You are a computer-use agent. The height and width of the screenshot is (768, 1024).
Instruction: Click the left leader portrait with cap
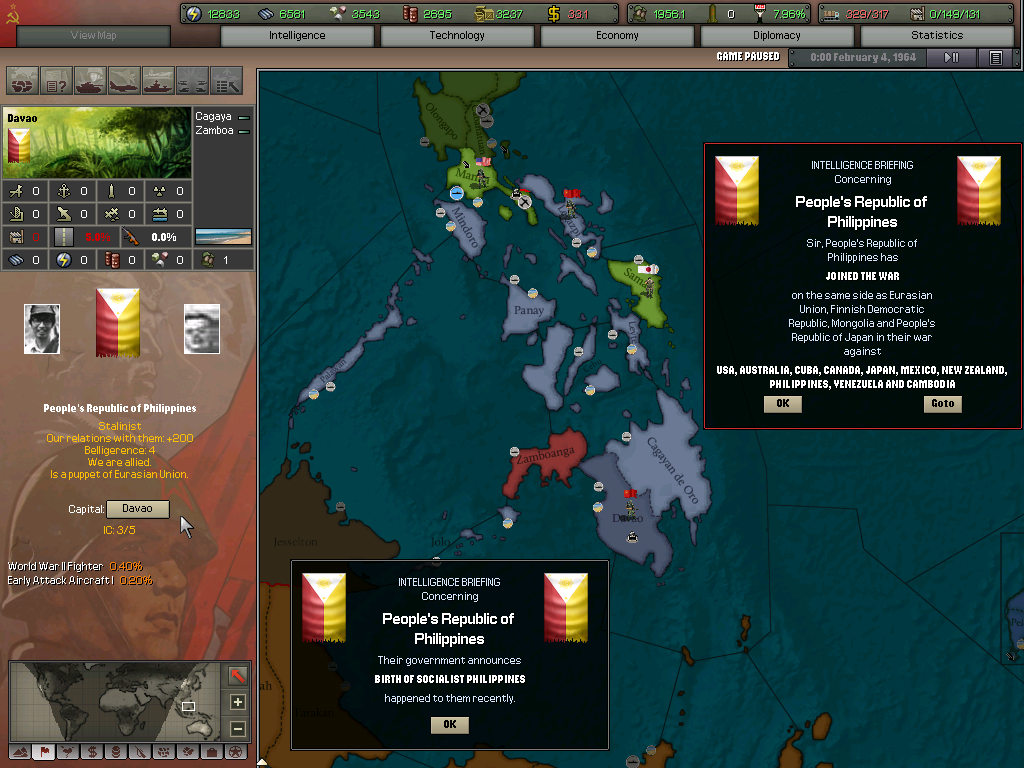(42, 329)
